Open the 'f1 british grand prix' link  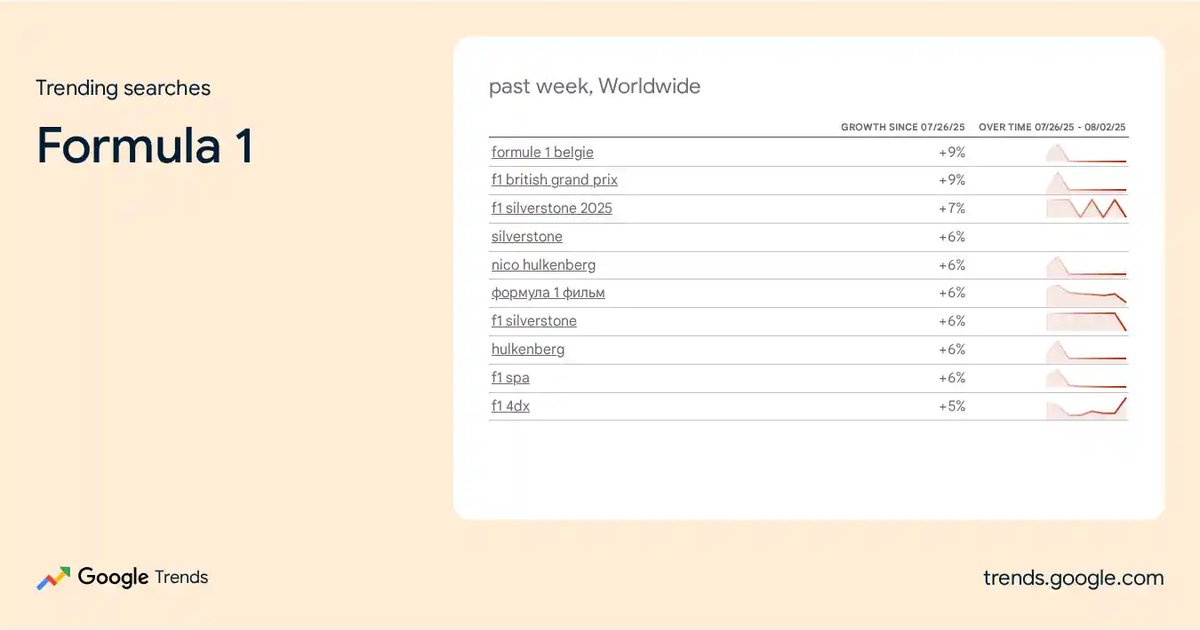tap(554, 180)
